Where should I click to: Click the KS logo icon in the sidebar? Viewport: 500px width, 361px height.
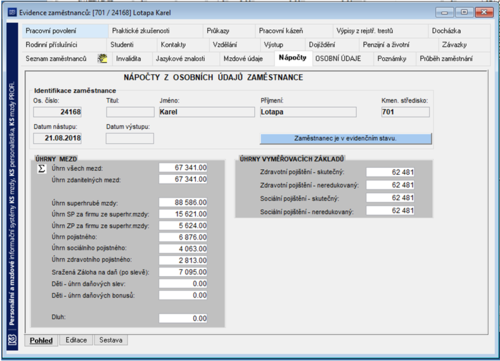tap(12, 340)
